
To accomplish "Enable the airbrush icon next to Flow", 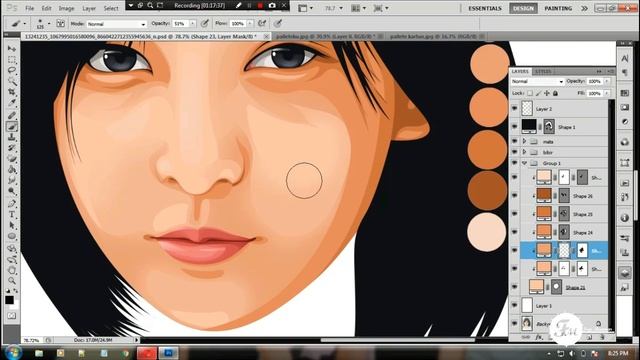I will click(262, 24).
